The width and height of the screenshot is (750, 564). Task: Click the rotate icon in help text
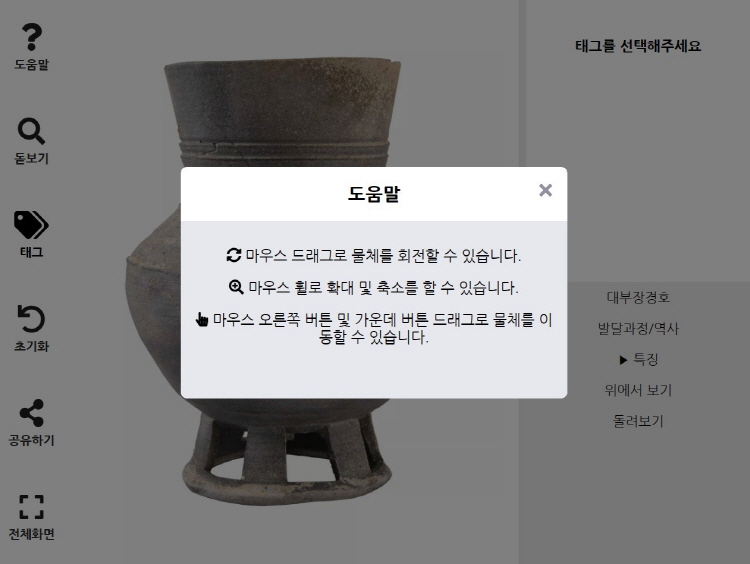[234, 255]
